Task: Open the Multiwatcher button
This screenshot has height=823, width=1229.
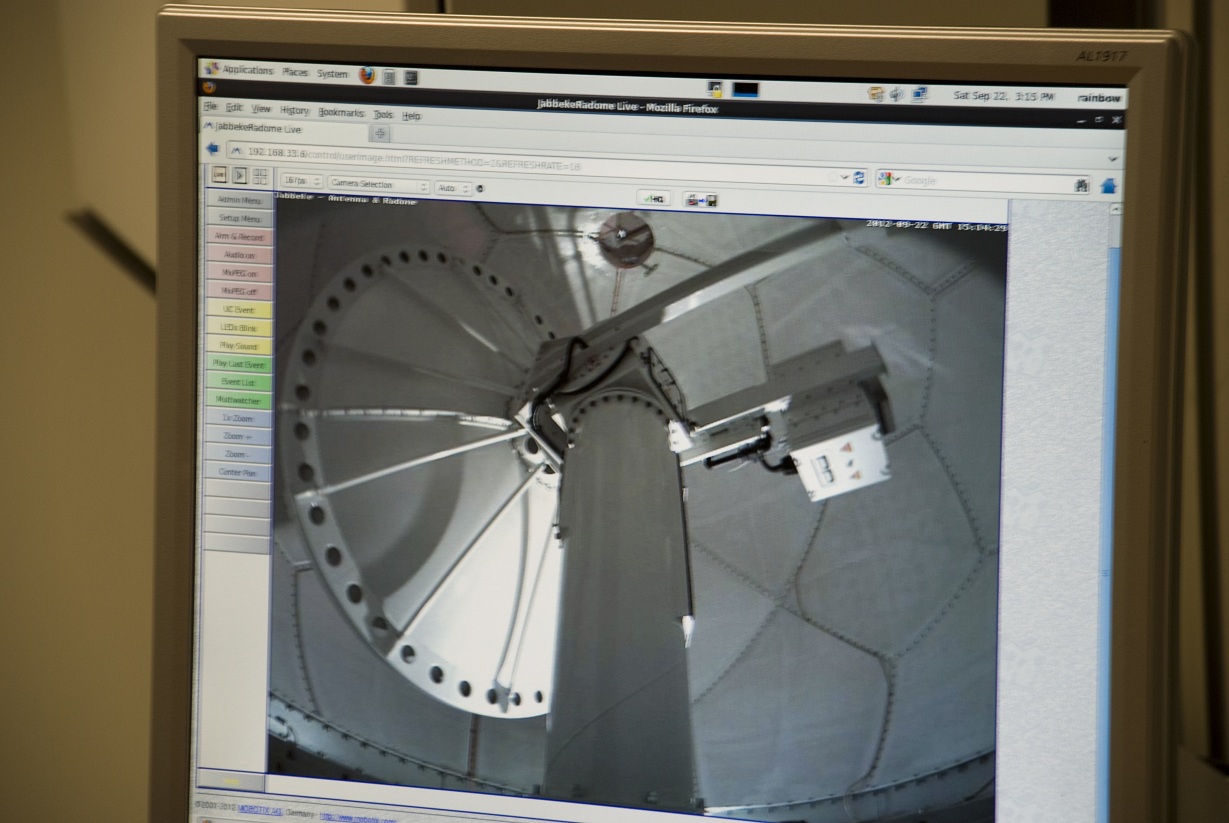Action: [238, 400]
